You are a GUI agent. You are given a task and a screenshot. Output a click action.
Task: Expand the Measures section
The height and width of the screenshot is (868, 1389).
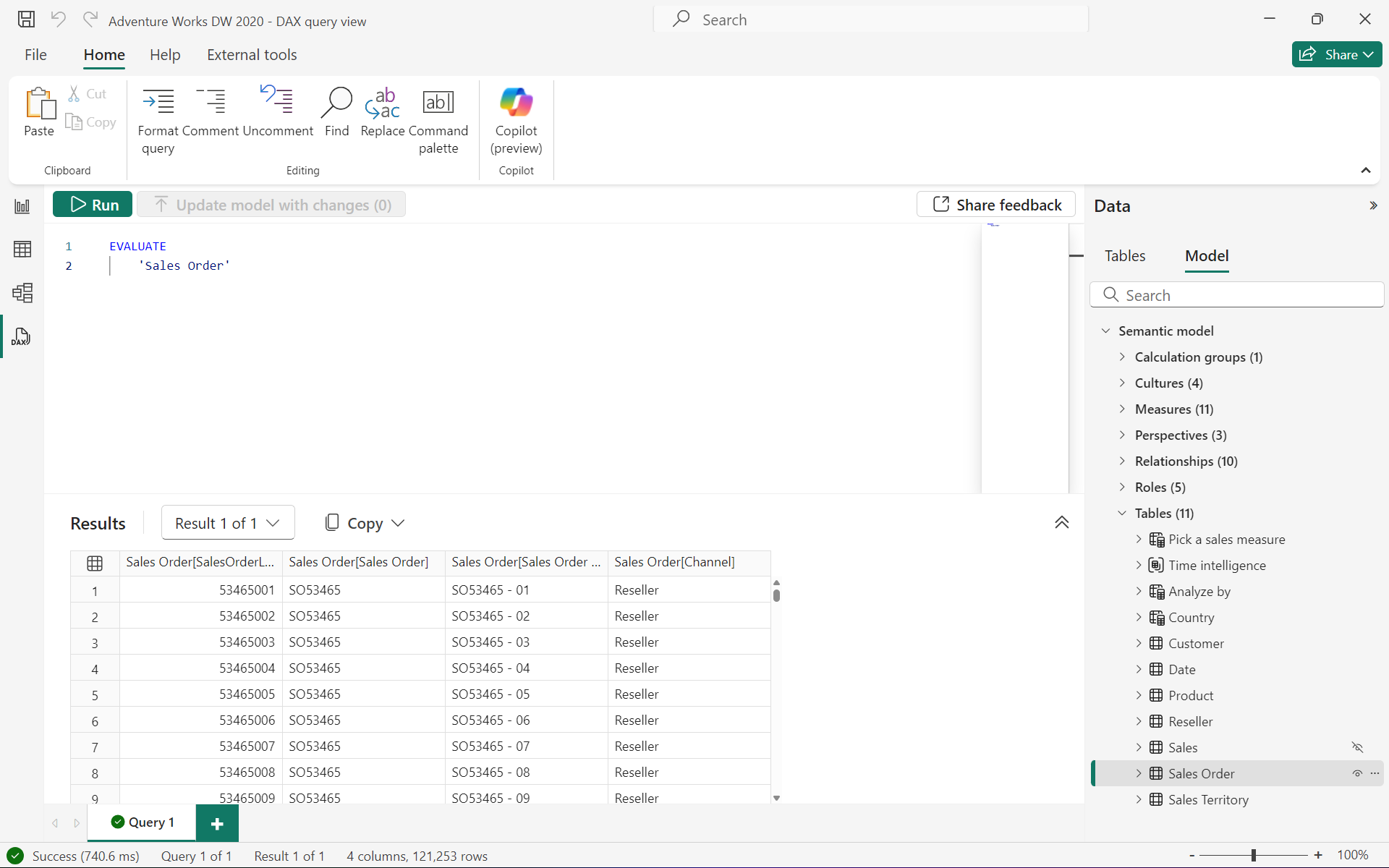pos(1122,409)
